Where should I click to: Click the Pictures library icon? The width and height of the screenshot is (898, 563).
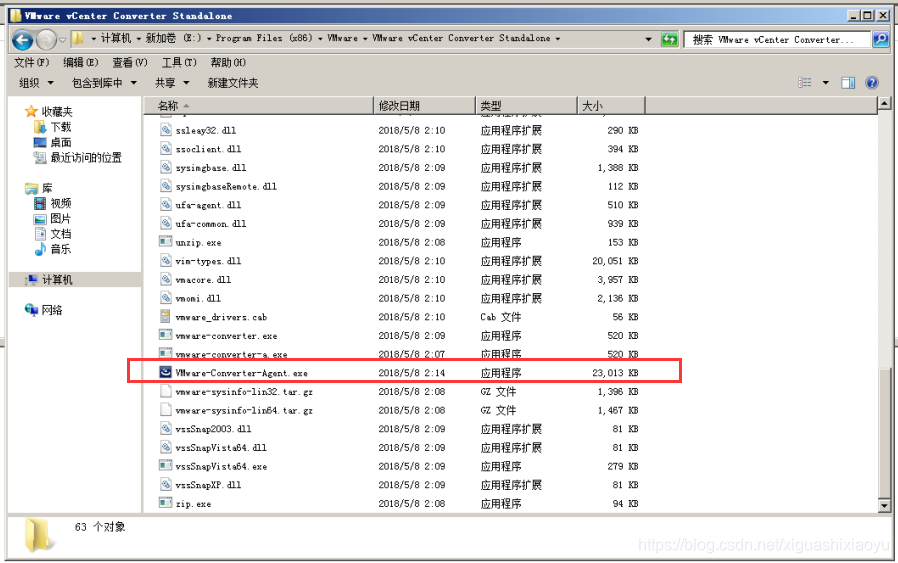tap(40, 218)
